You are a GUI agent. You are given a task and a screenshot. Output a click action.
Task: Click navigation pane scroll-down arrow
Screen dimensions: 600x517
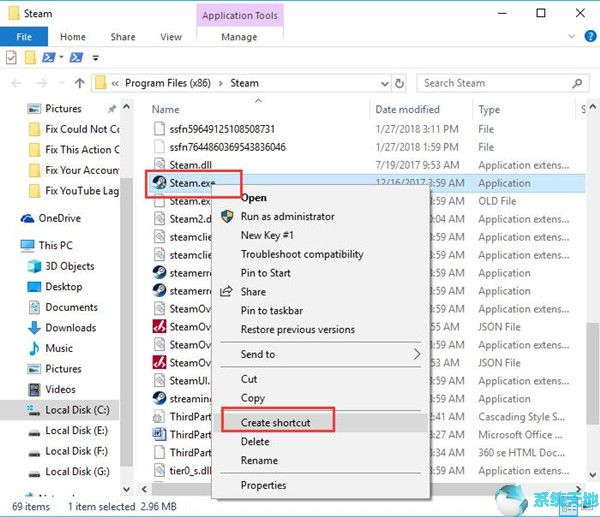pos(127,489)
